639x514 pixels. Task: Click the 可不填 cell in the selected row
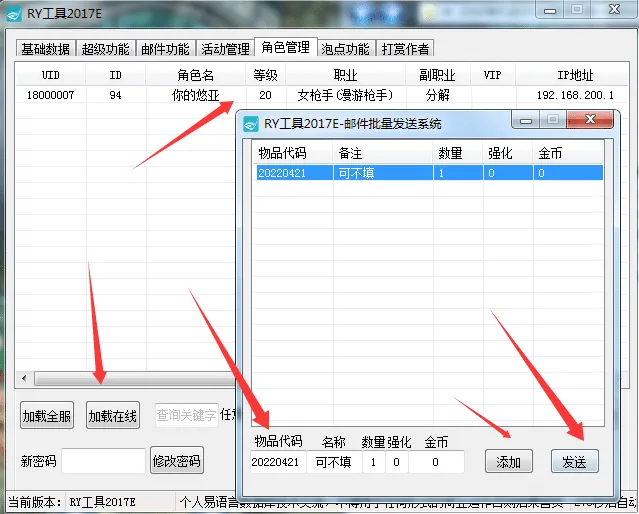(383, 173)
